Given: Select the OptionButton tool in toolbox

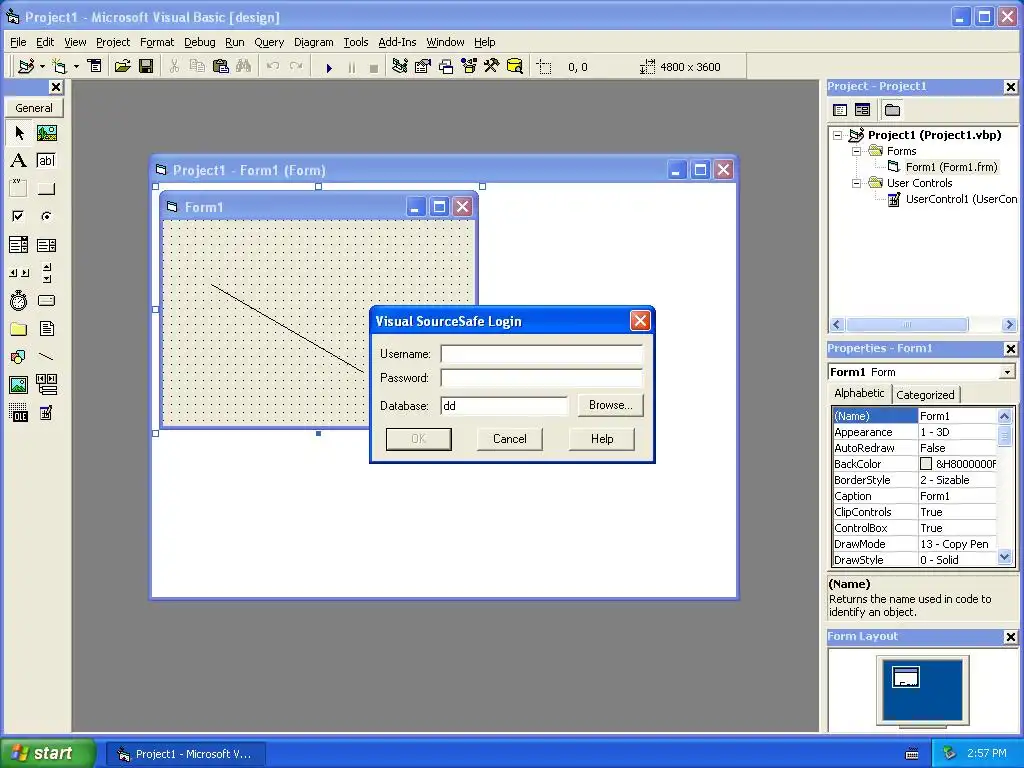Looking at the screenshot, I should [46, 216].
